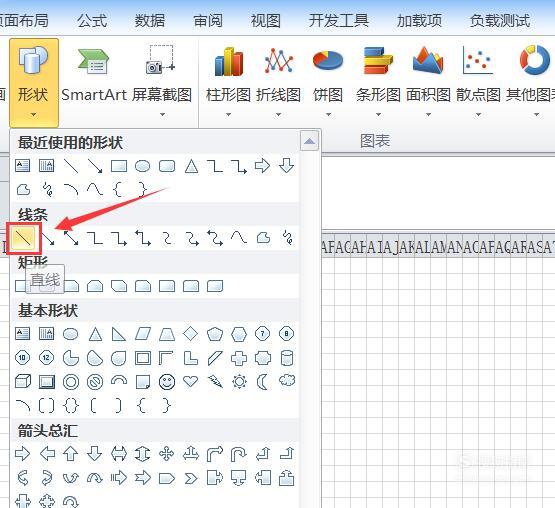Screen dimensions: 555x508
Task: Choose the sun basic shape
Action: coord(239,382)
